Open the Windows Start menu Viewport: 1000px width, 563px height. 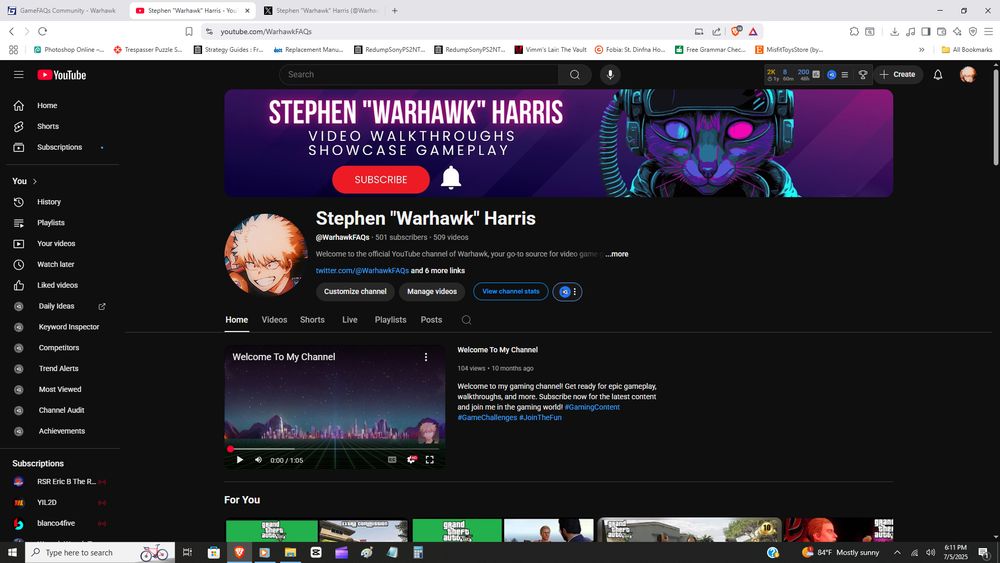coord(11,553)
